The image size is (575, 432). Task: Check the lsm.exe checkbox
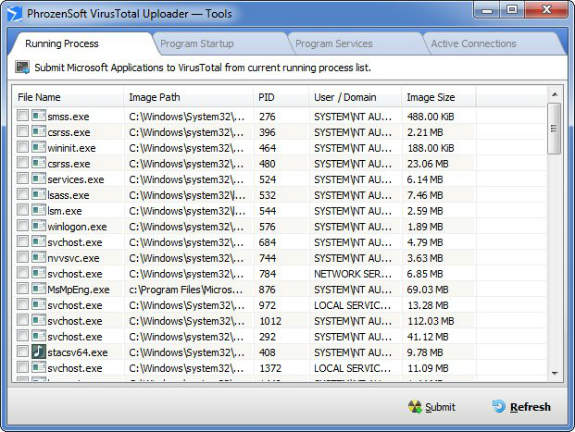click(x=22, y=210)
